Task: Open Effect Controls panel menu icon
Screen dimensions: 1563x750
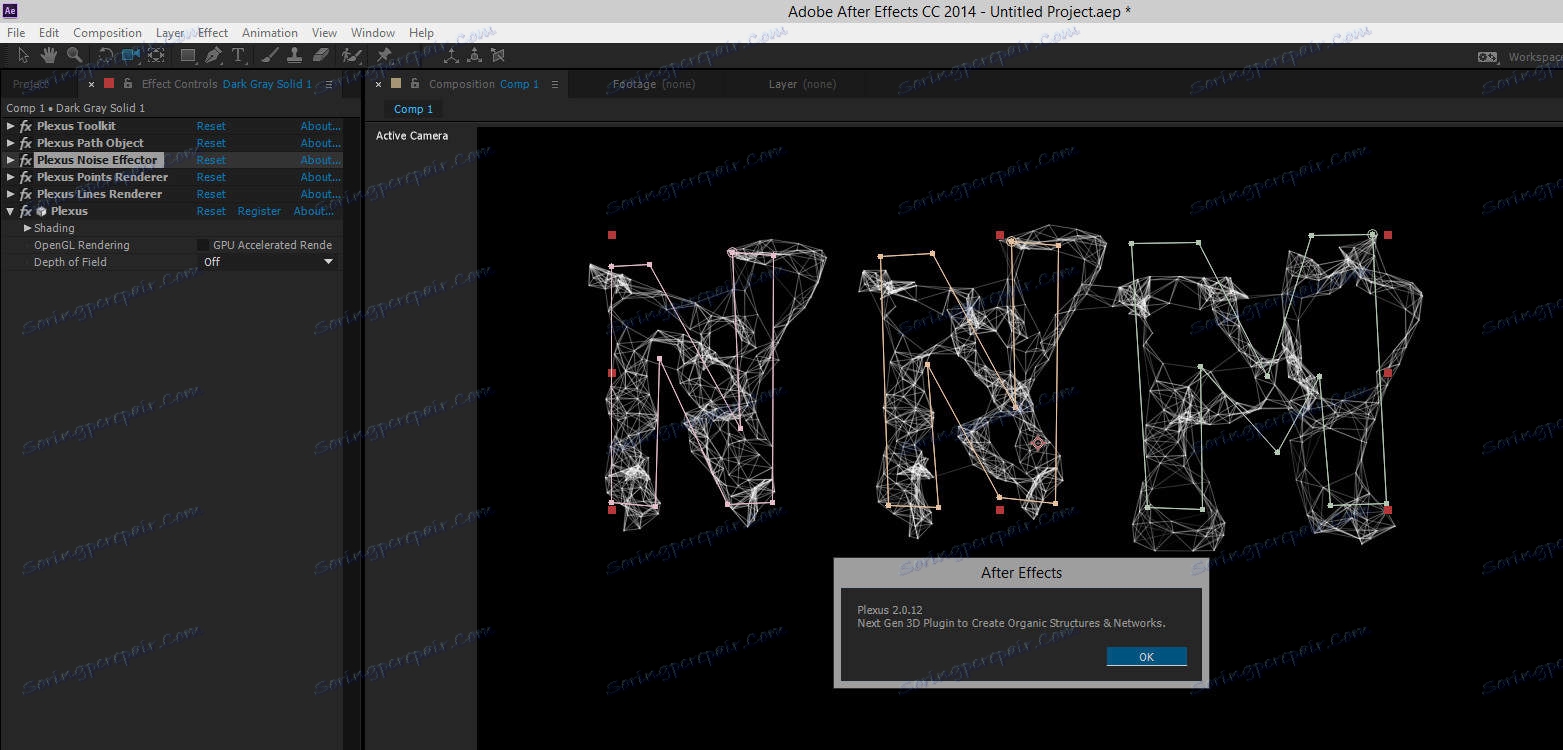Action: tap(329, 84)
